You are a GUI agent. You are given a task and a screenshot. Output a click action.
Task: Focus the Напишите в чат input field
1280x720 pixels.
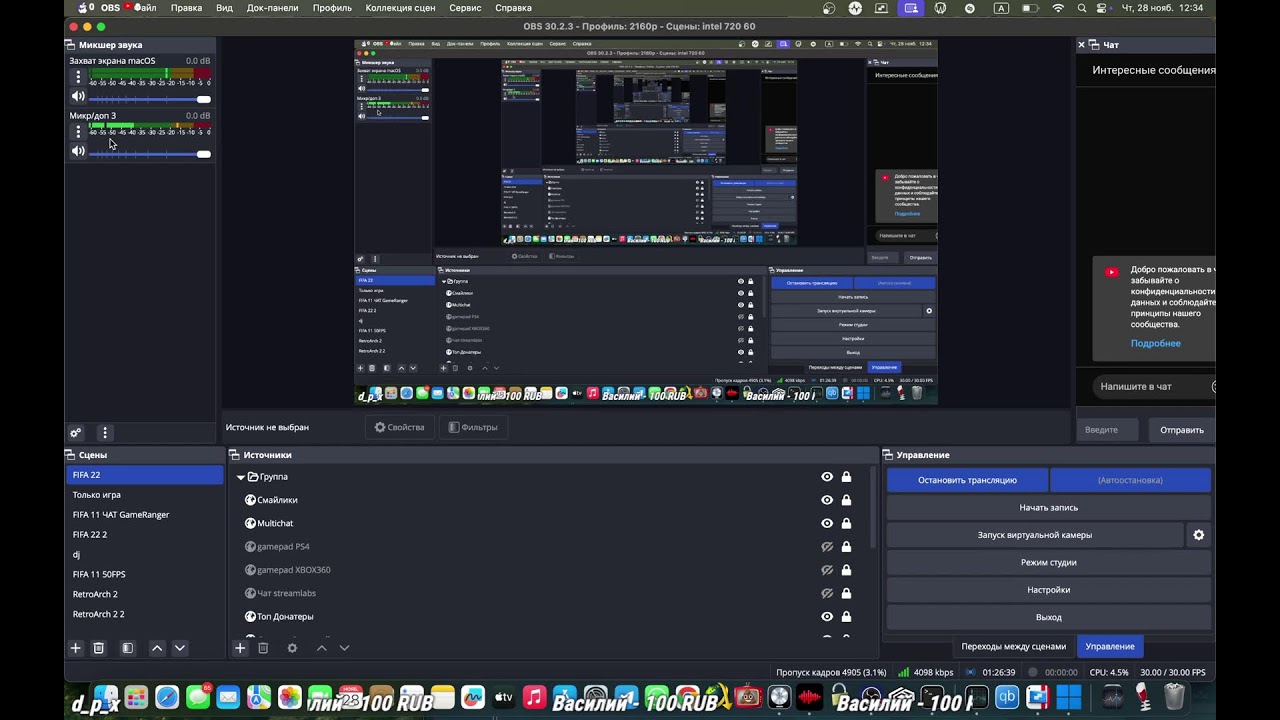pyautogui.click(x=1152, y=387)
